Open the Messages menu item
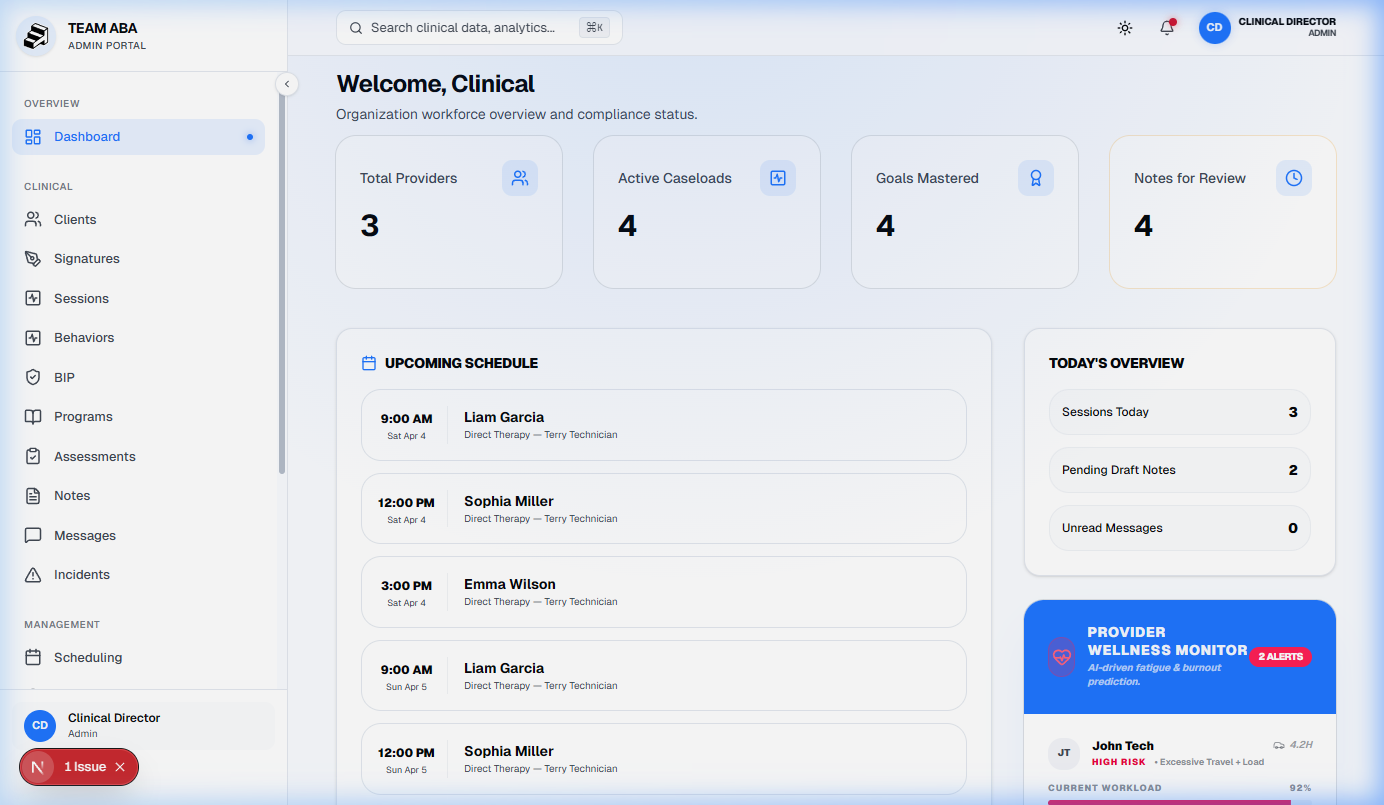Image resolution: width=1384 pixels, height=805 pixels. (x=138, y=535)
